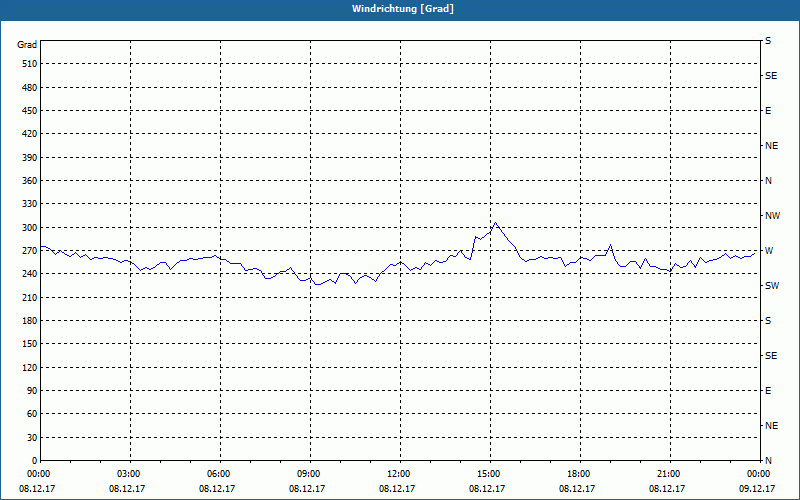Click the 06:00 time label
800x500 pixels.
220,474
